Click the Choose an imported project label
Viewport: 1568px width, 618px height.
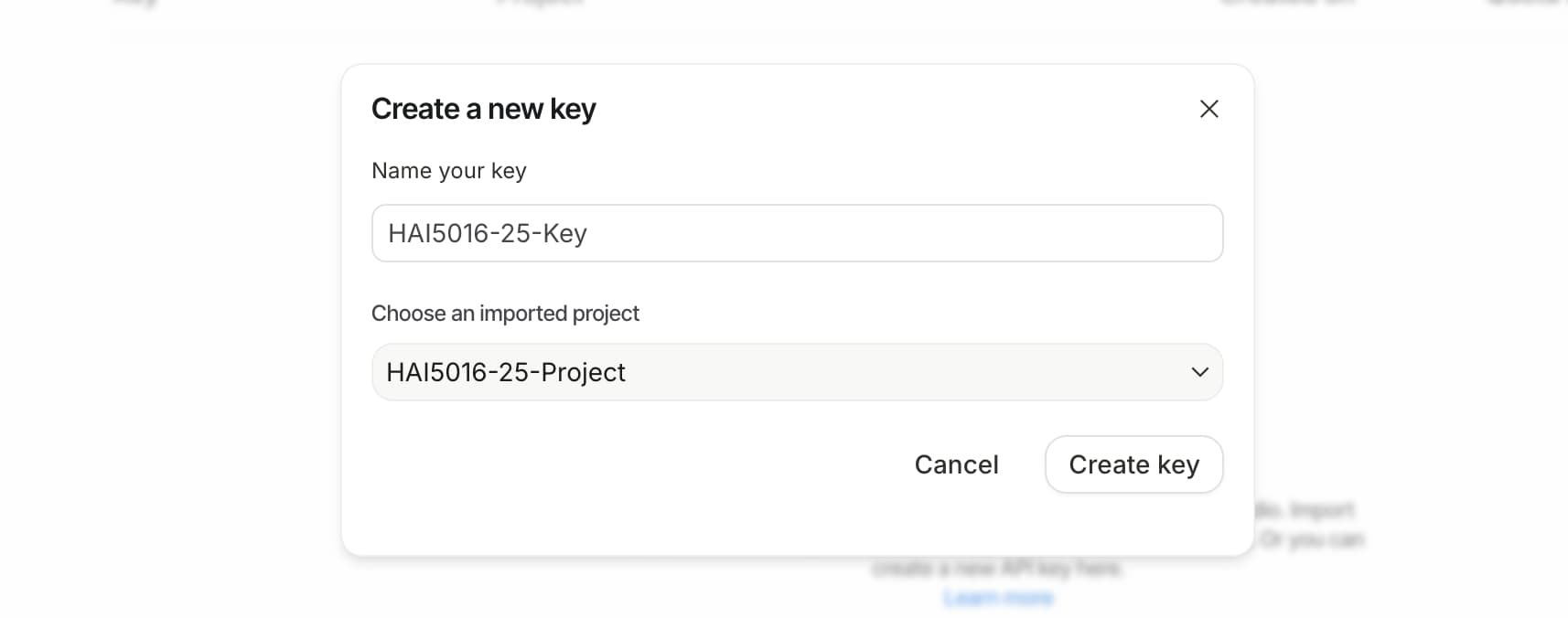click(x=505, y=314)
